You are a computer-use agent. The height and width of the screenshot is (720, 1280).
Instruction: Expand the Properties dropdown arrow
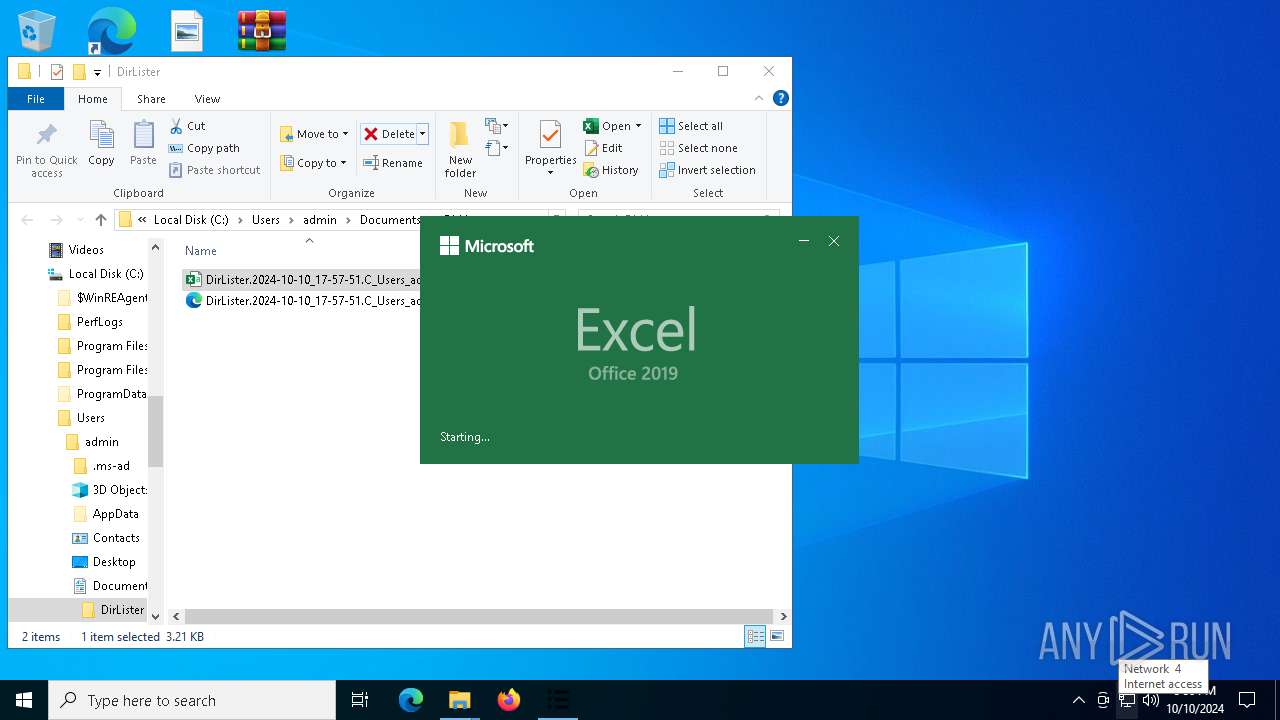click(x=550, y=173)
